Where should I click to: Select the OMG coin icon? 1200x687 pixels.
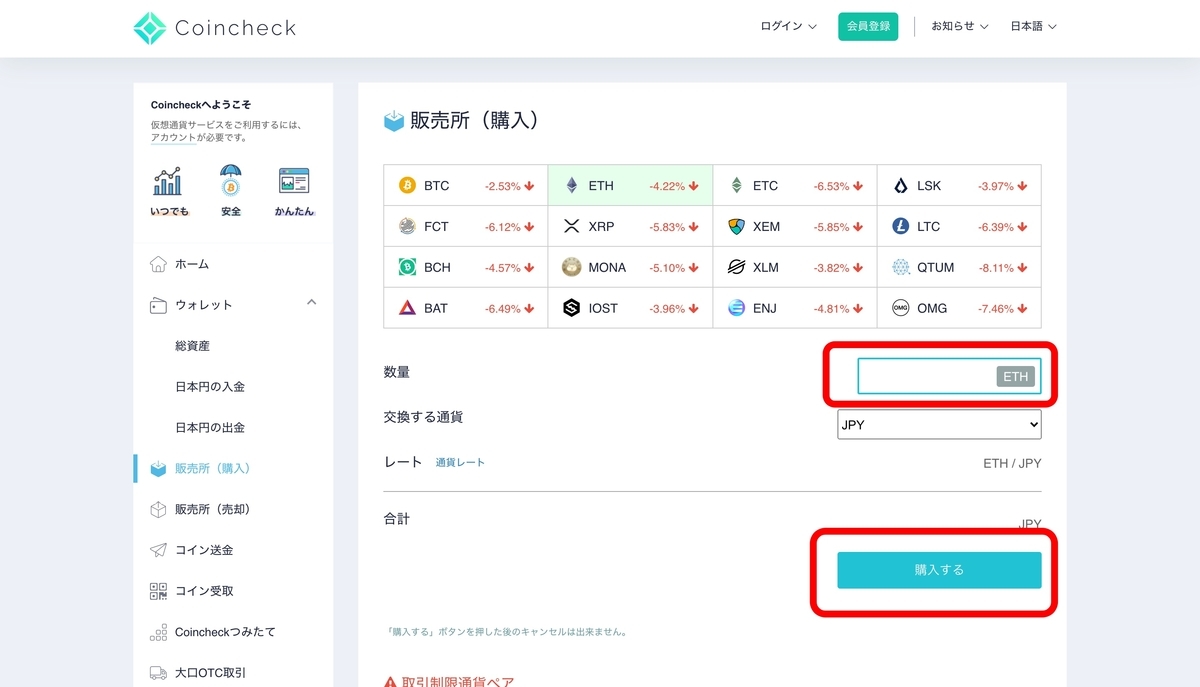point(901,308)
